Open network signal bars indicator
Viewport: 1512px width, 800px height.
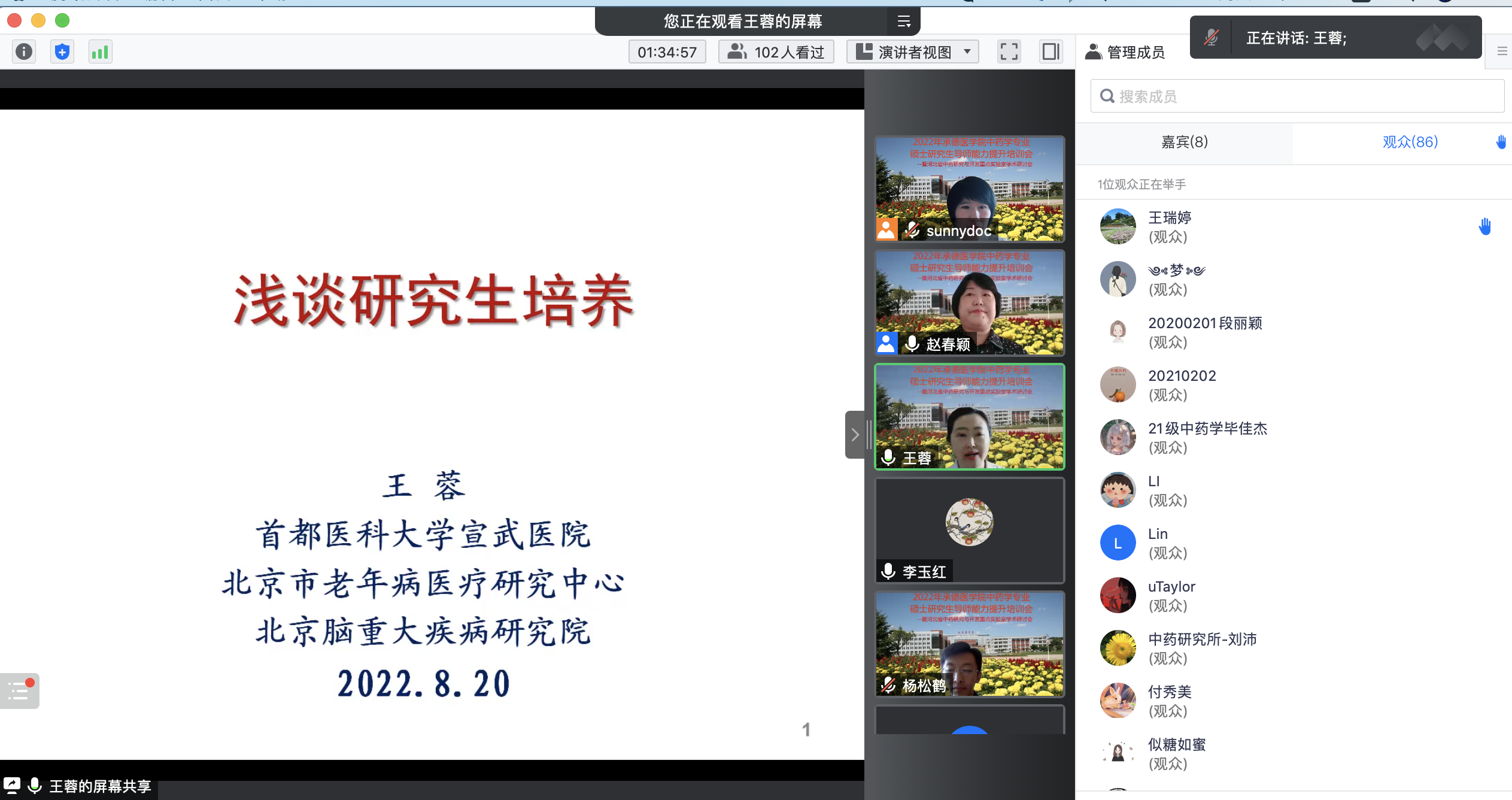coord(100,52)
